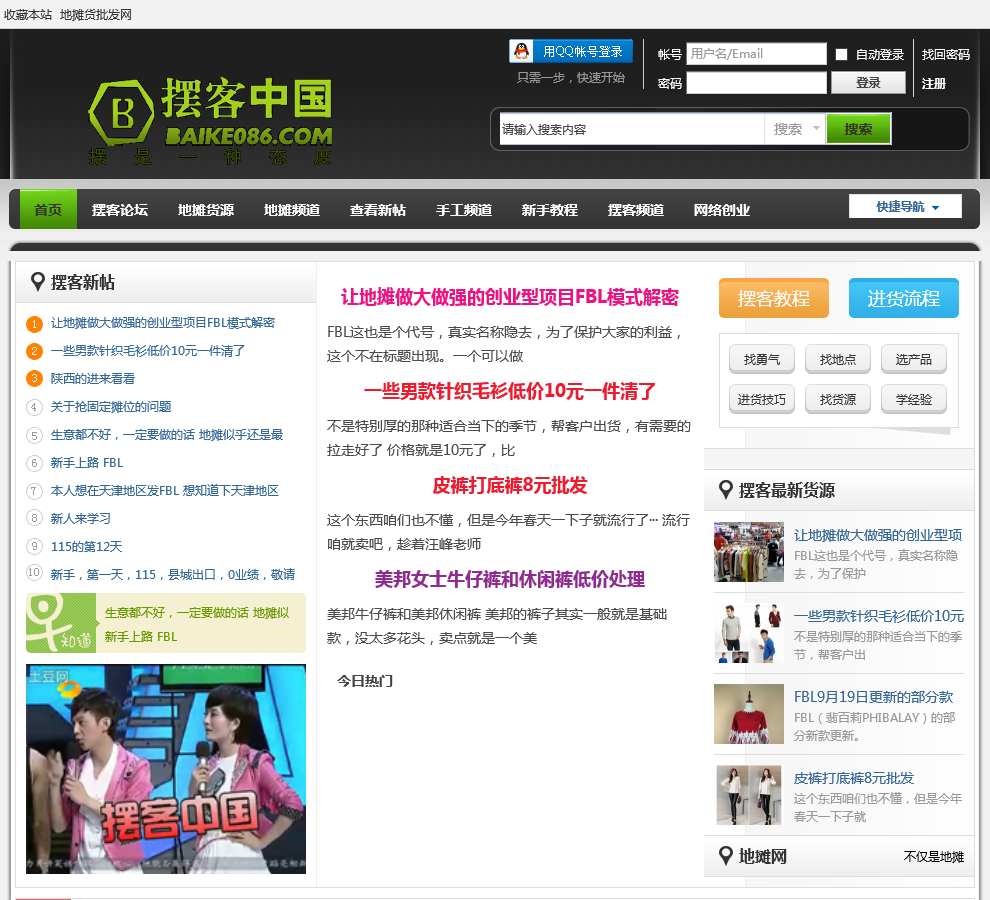Open the 查看新帖 menu item
Screen dimensions: 990x900
378,210
